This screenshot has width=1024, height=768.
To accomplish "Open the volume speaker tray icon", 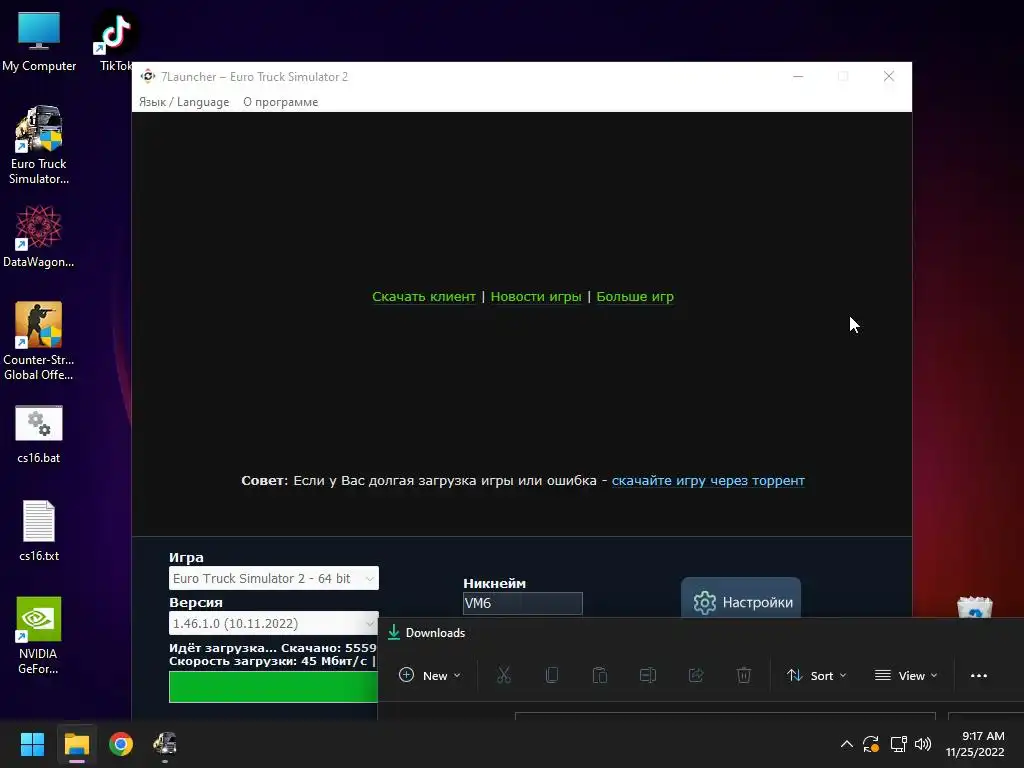I will coord(923,744).
